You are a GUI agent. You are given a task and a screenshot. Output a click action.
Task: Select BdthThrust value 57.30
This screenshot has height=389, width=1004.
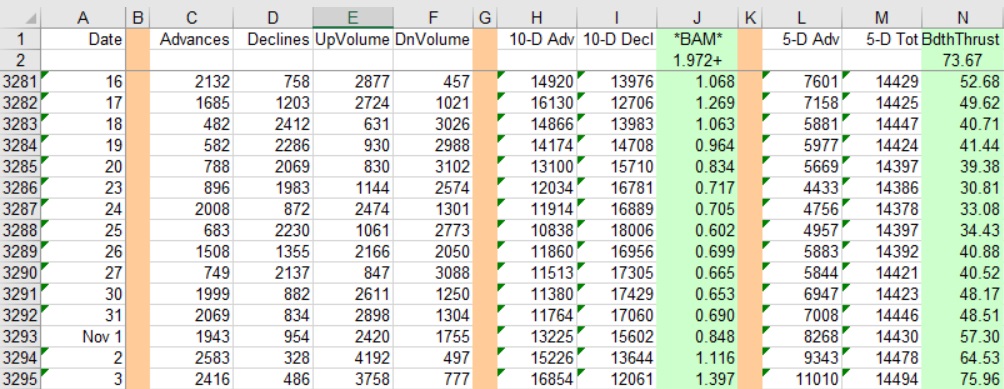[962, 337]
